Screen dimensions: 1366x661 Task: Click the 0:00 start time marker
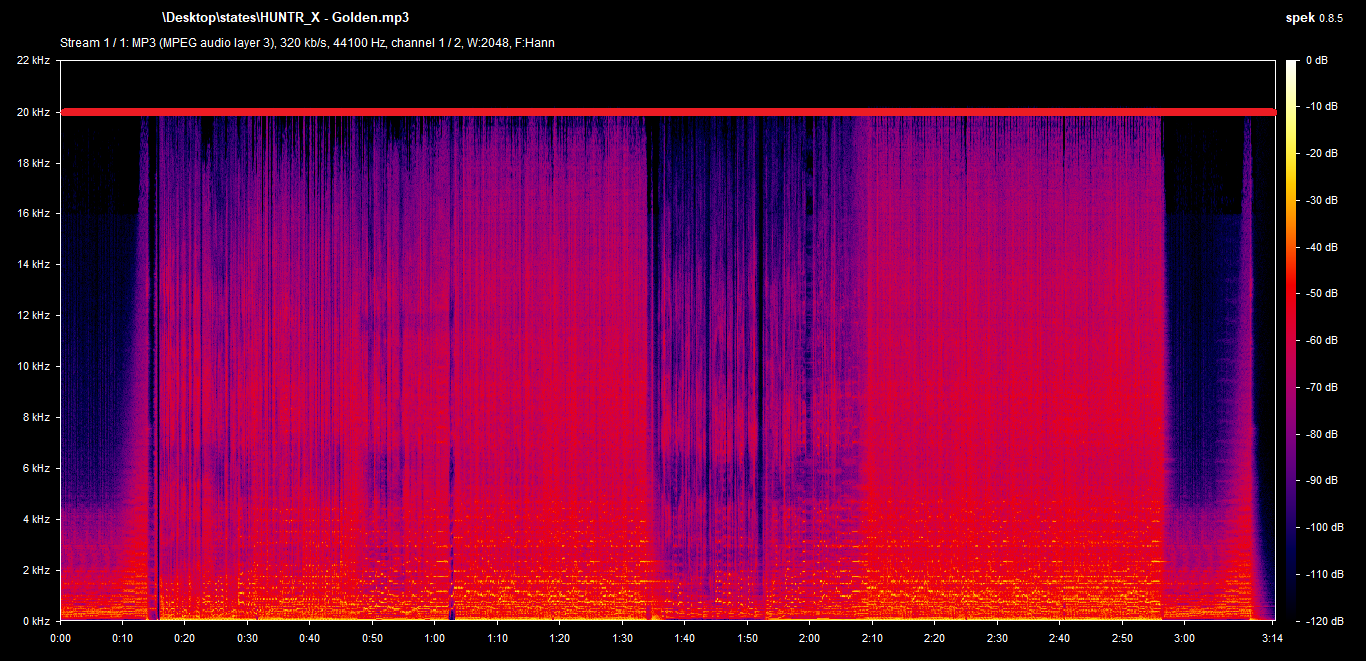click(x=60, y=638)
